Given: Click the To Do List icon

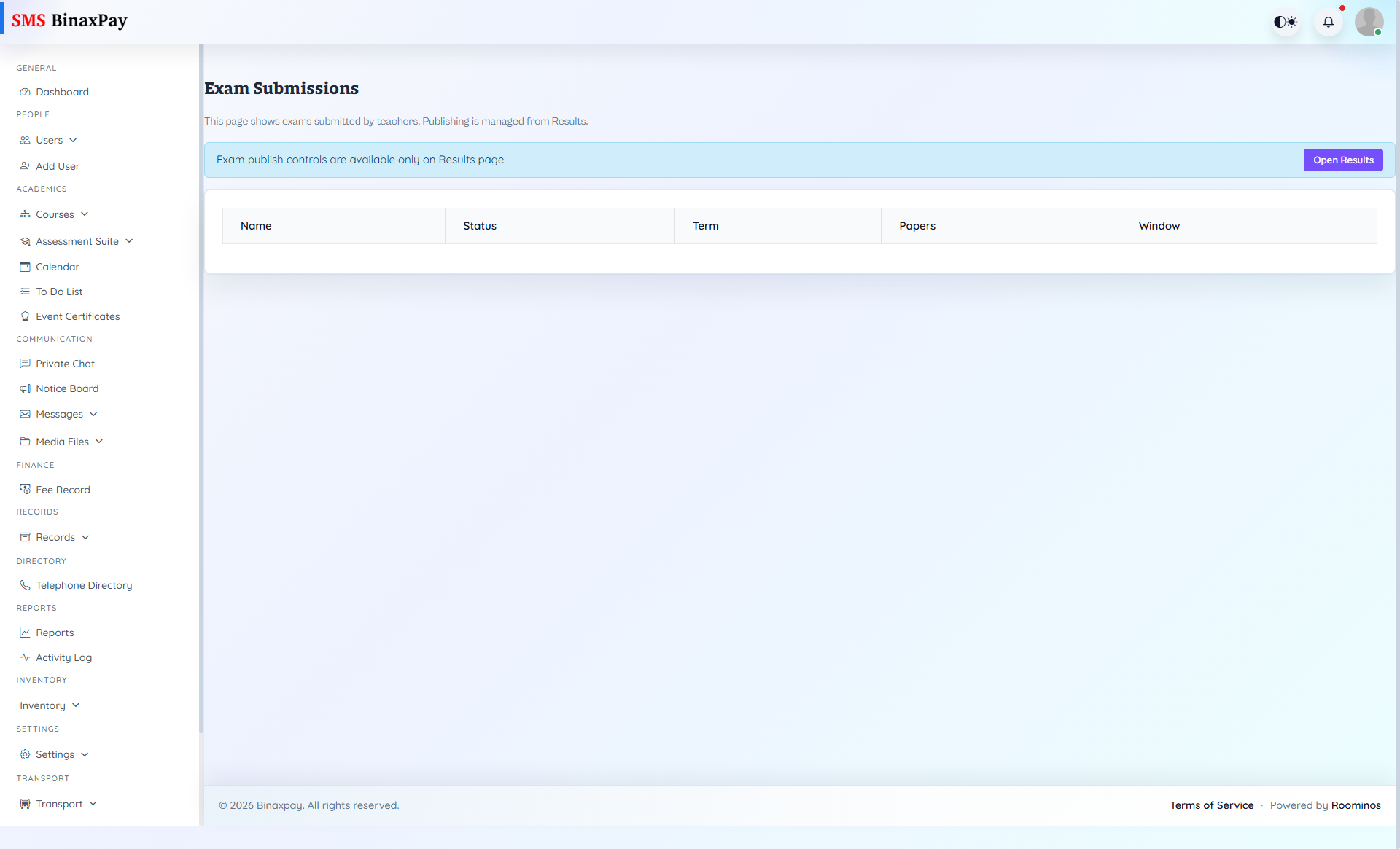Looking at the screenshot, I should pyautogui.click(x=26, y=292).
